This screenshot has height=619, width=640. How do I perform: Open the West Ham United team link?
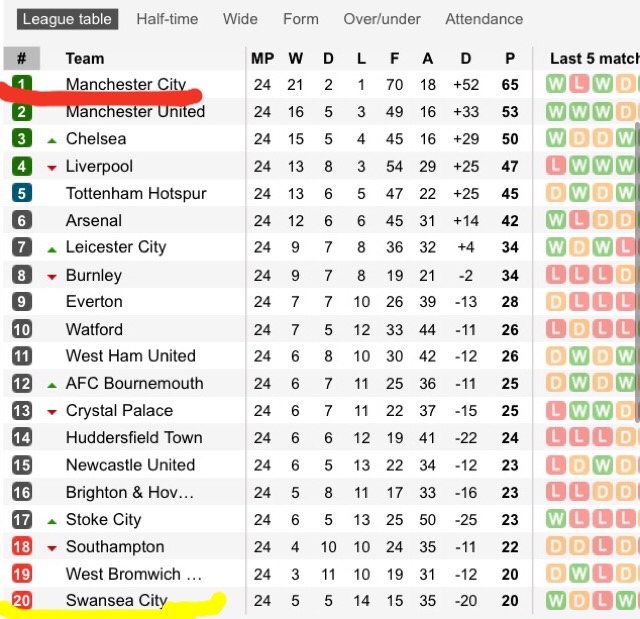(x=131, y=356)
